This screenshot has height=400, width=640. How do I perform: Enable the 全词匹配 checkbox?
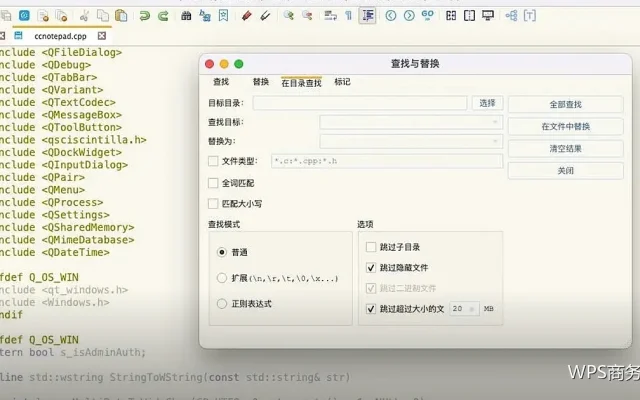213,183
